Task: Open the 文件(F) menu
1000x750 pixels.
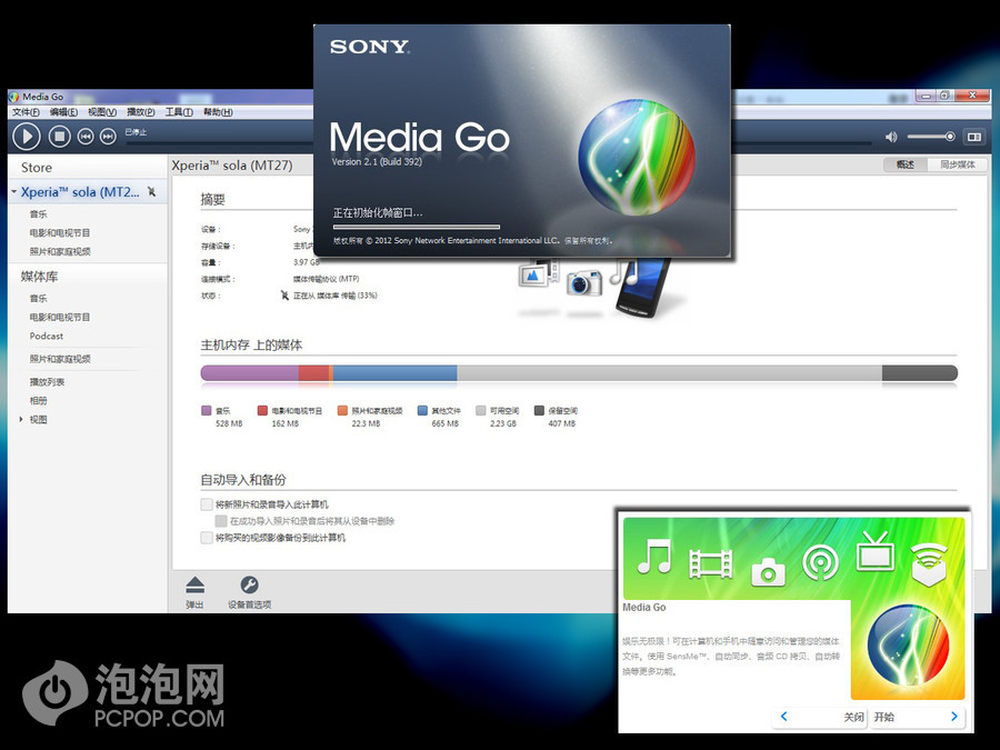Action: click(x=26, y=112)
